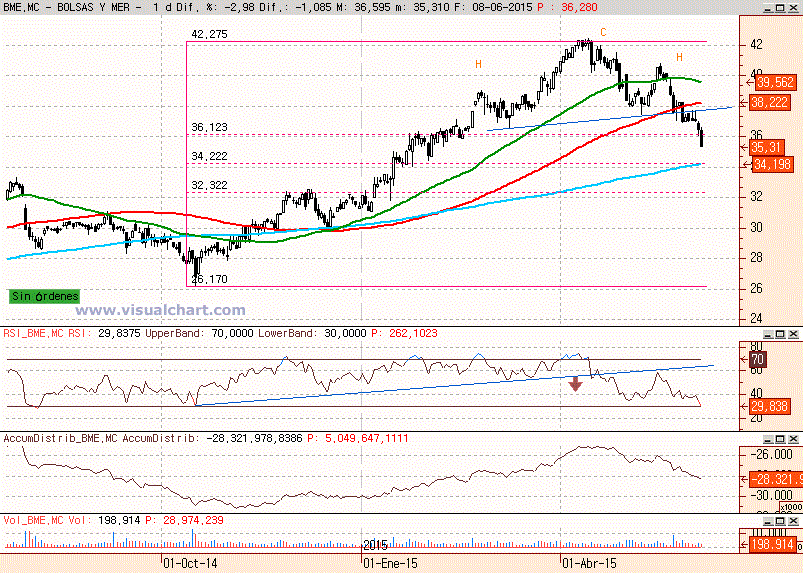
Task: Click the RSI upper band 70 marker
Action: coord(757,359)
